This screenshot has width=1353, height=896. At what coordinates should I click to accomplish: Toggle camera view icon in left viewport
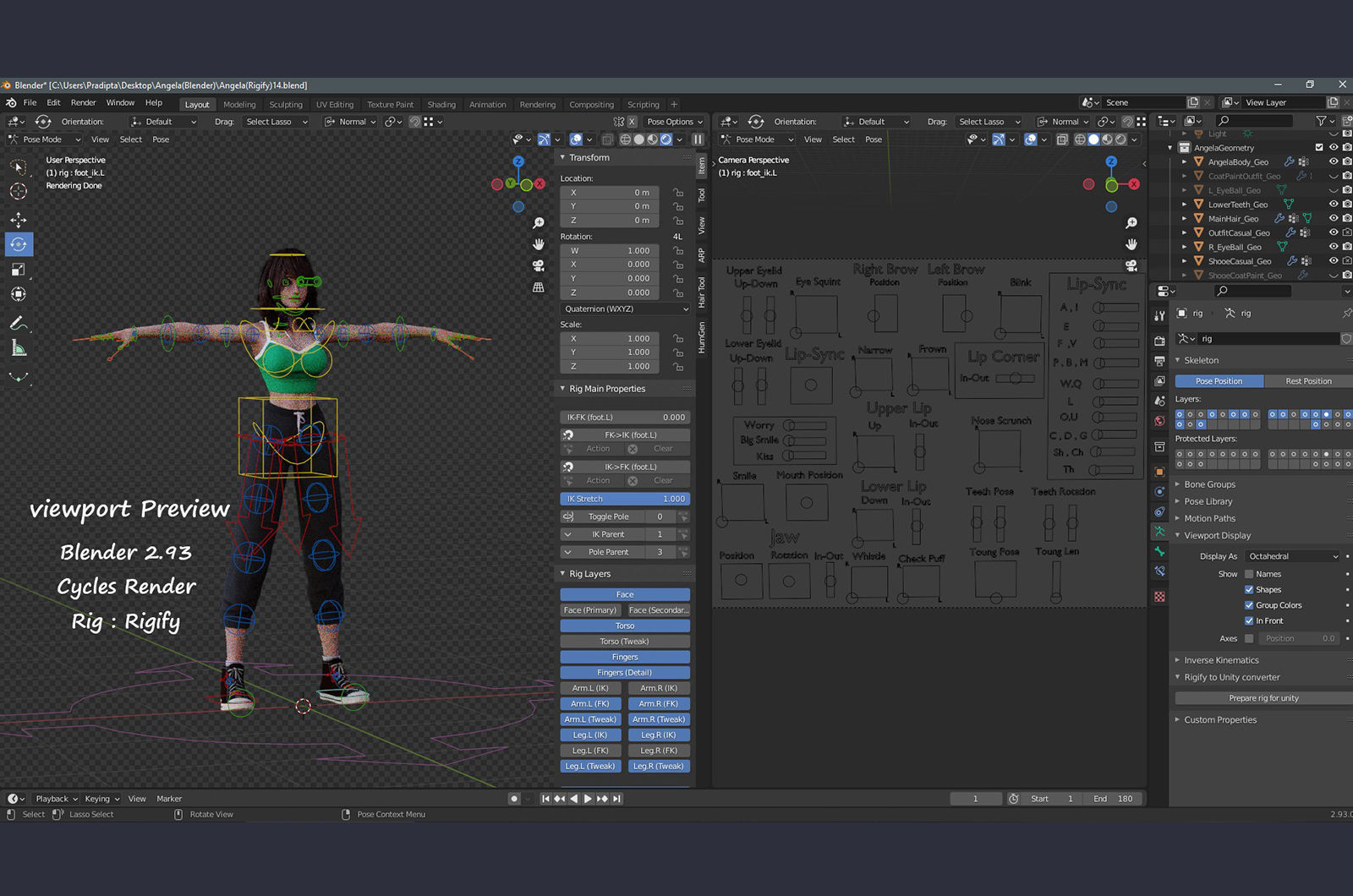click(539, 265)
